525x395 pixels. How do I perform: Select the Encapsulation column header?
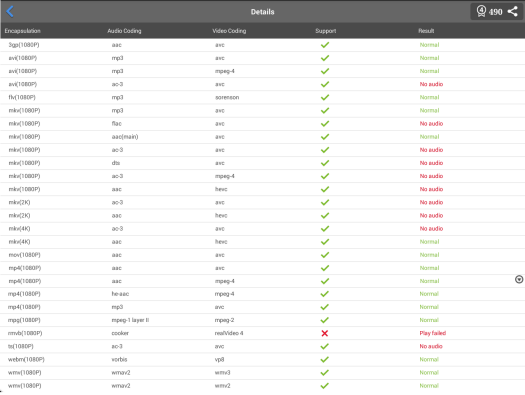point(22,31)
